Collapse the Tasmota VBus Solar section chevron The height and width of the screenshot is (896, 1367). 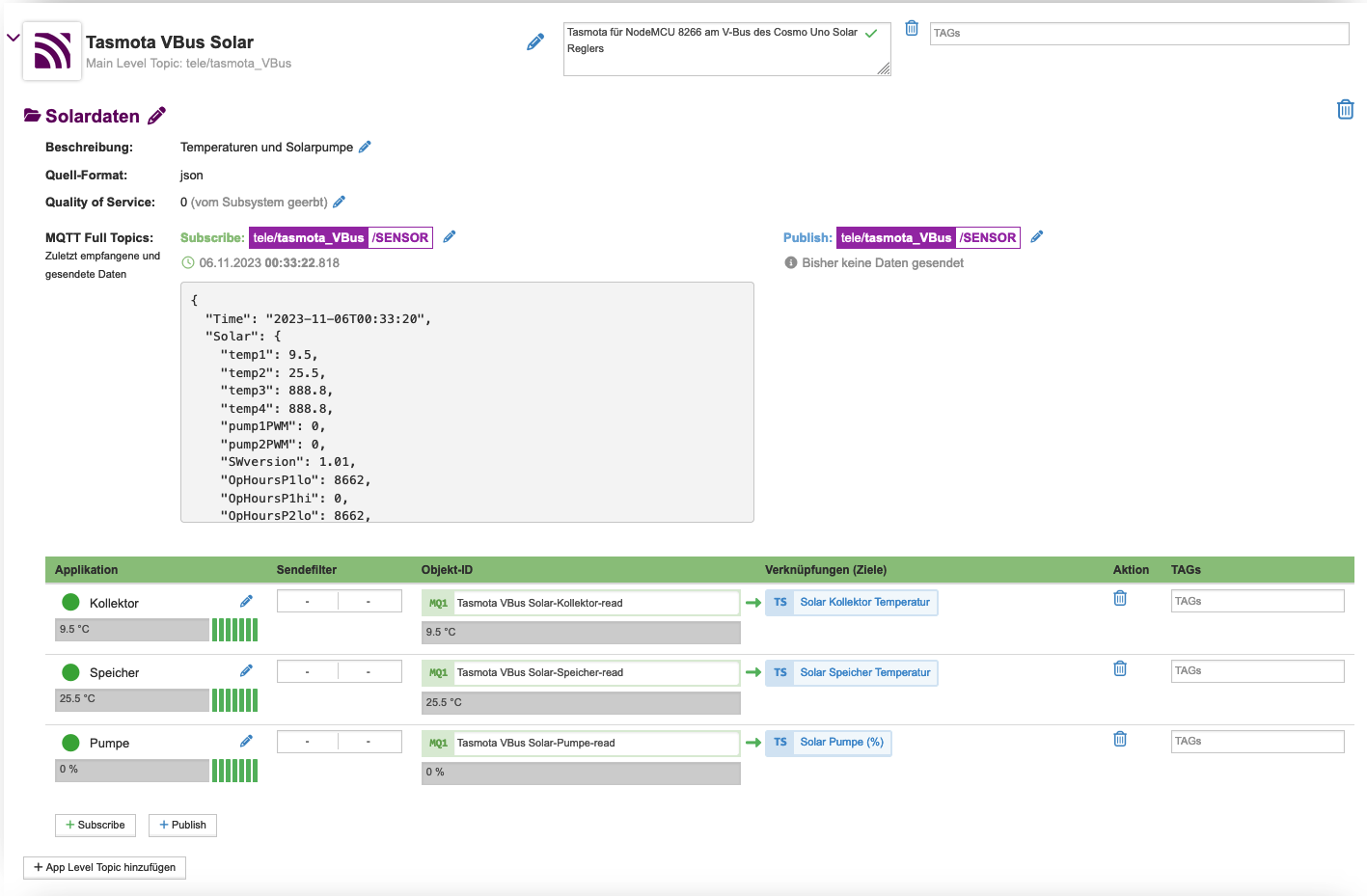tap(14, 38)
